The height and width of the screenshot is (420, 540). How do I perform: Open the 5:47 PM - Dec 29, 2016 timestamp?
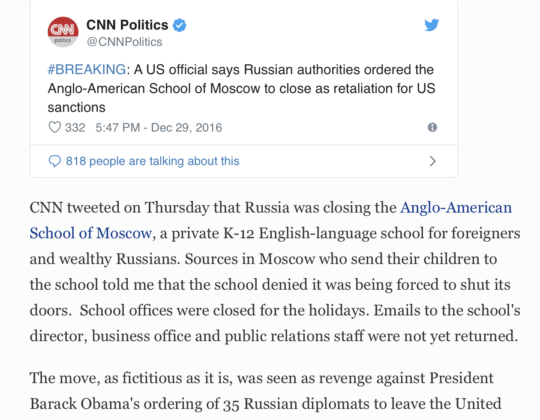[159, 128]
